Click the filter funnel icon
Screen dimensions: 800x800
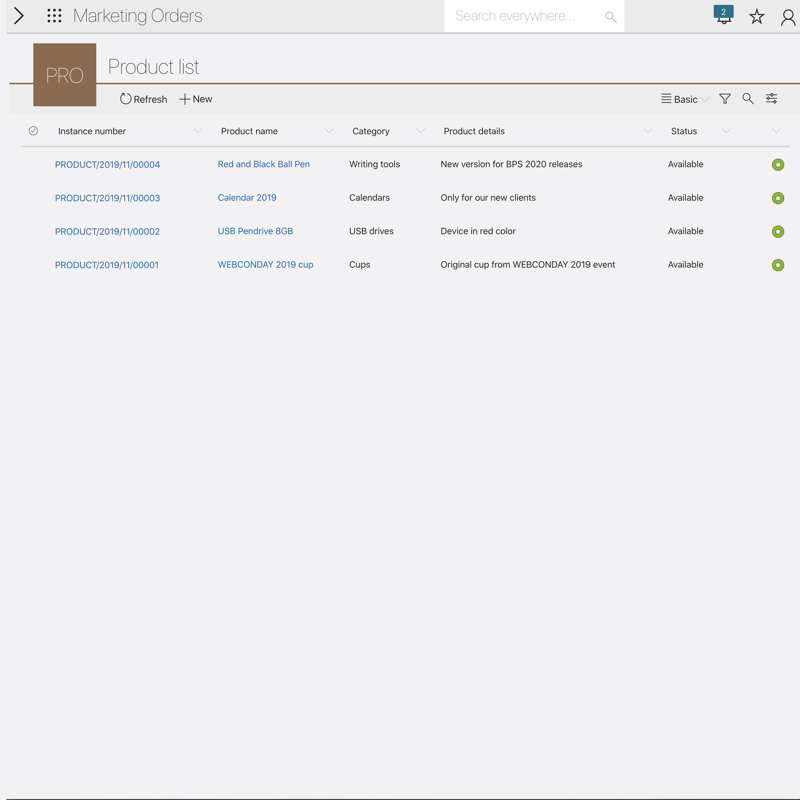click(725, 99)
